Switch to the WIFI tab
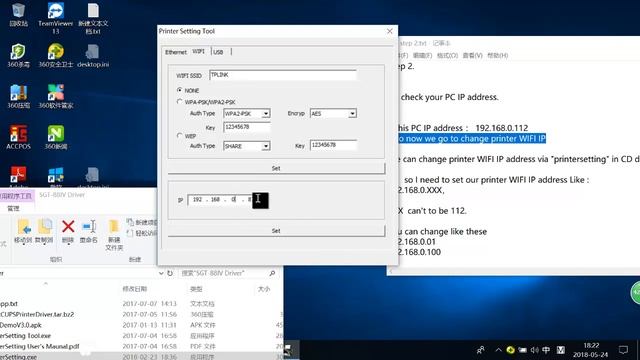The height and width of the screenshot is (360, 640). click(x=199, y=51)
